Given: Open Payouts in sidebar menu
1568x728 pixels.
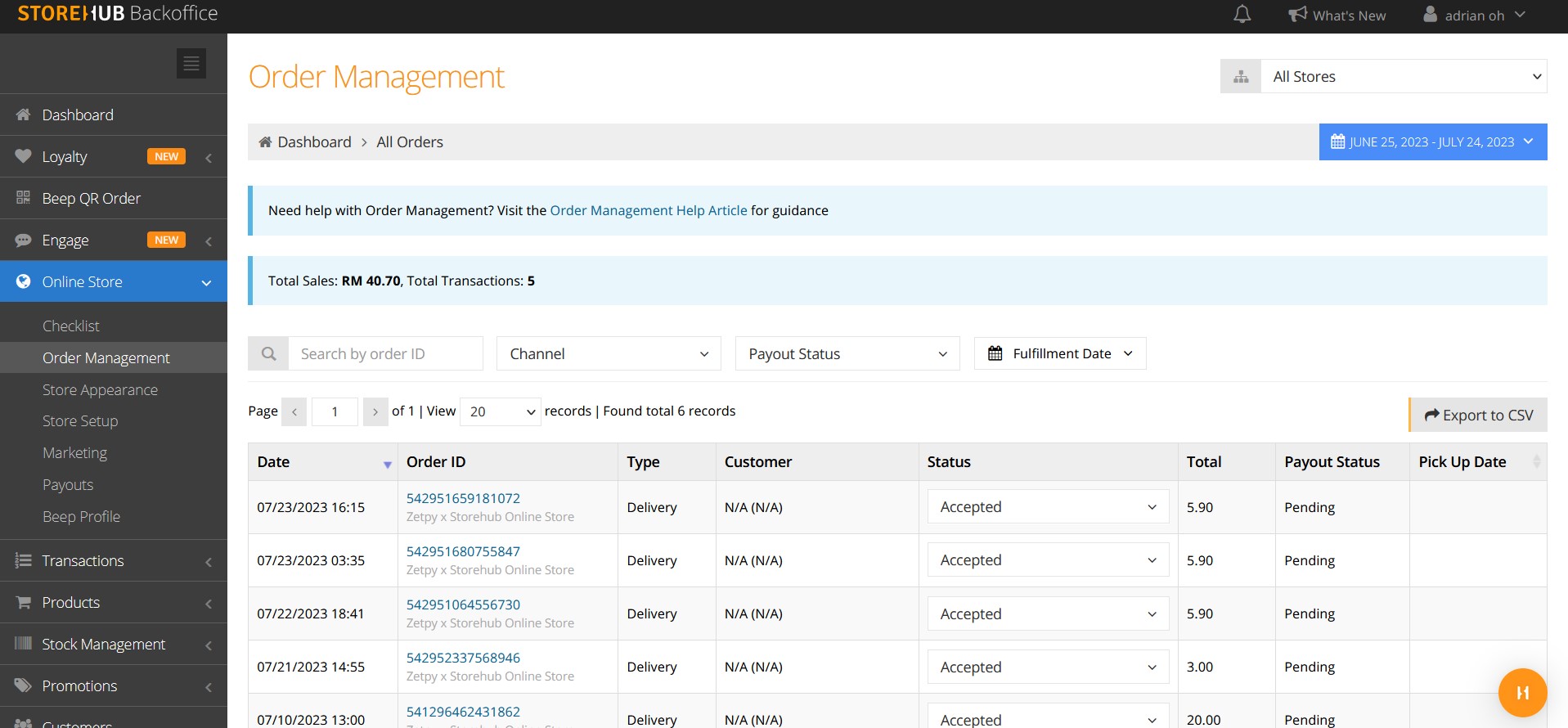Looking at the screenshot, I should [68, 485].
